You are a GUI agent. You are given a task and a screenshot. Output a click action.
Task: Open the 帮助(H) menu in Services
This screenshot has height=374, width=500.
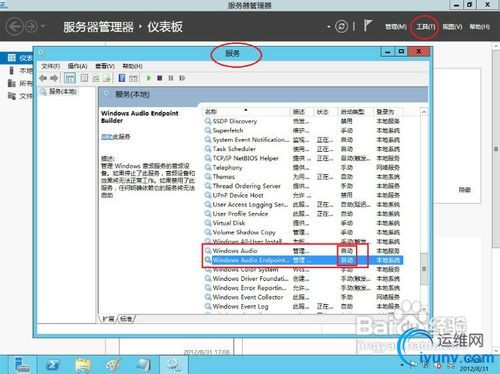[x=132, y=66]
